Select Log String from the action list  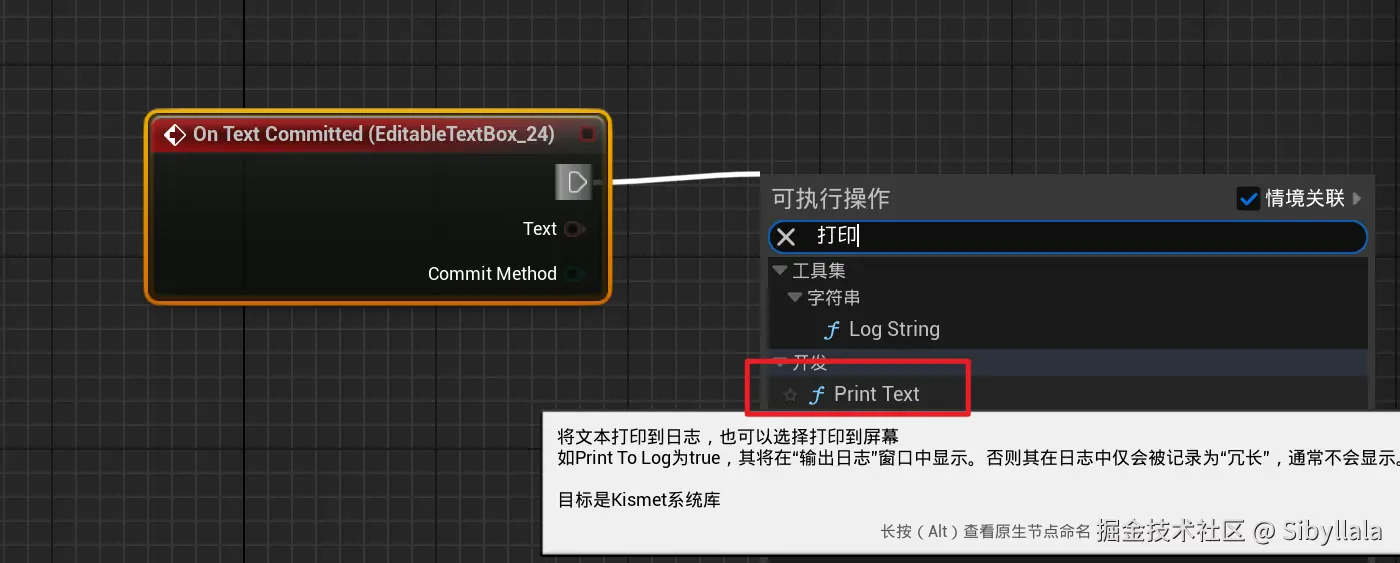[x=894, y=329]
